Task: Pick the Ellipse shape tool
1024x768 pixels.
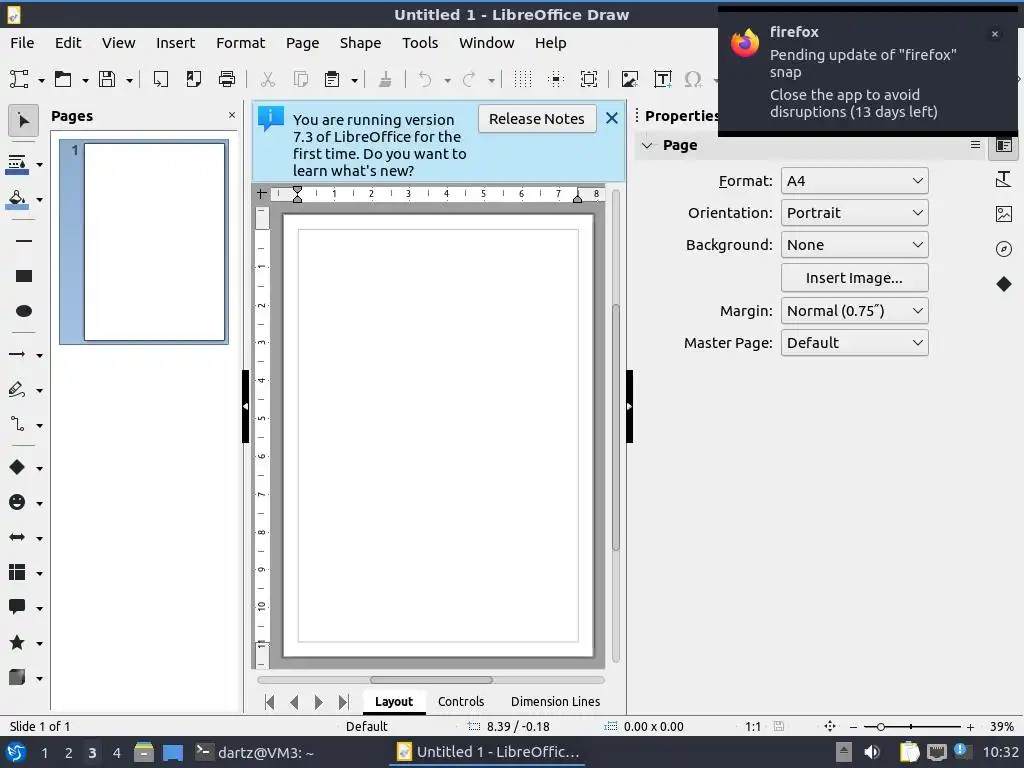Action: (24, 311)
